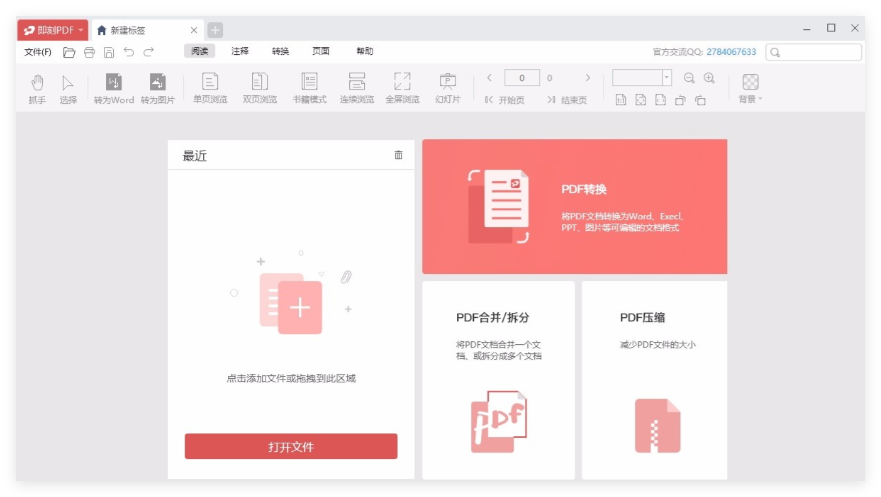Switch to 单页浏览 single page view
Image resolution: width=881 pixels, height=497 pixels.
210,88
